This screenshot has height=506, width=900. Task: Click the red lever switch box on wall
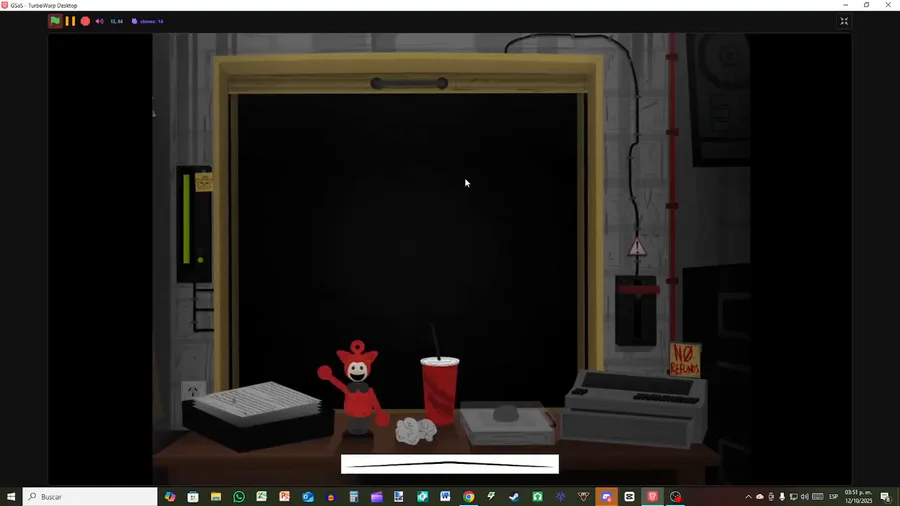636,310
